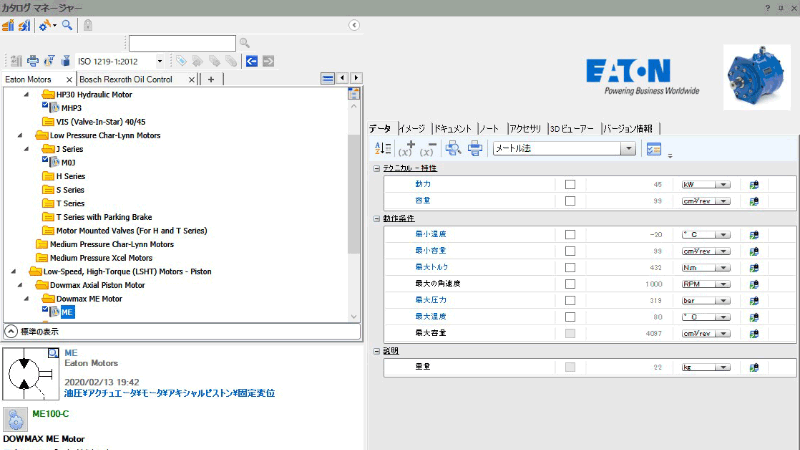Open RPM unit dropdown
The height and width of the screenshot is (450, 800).
tap(723, 284)
